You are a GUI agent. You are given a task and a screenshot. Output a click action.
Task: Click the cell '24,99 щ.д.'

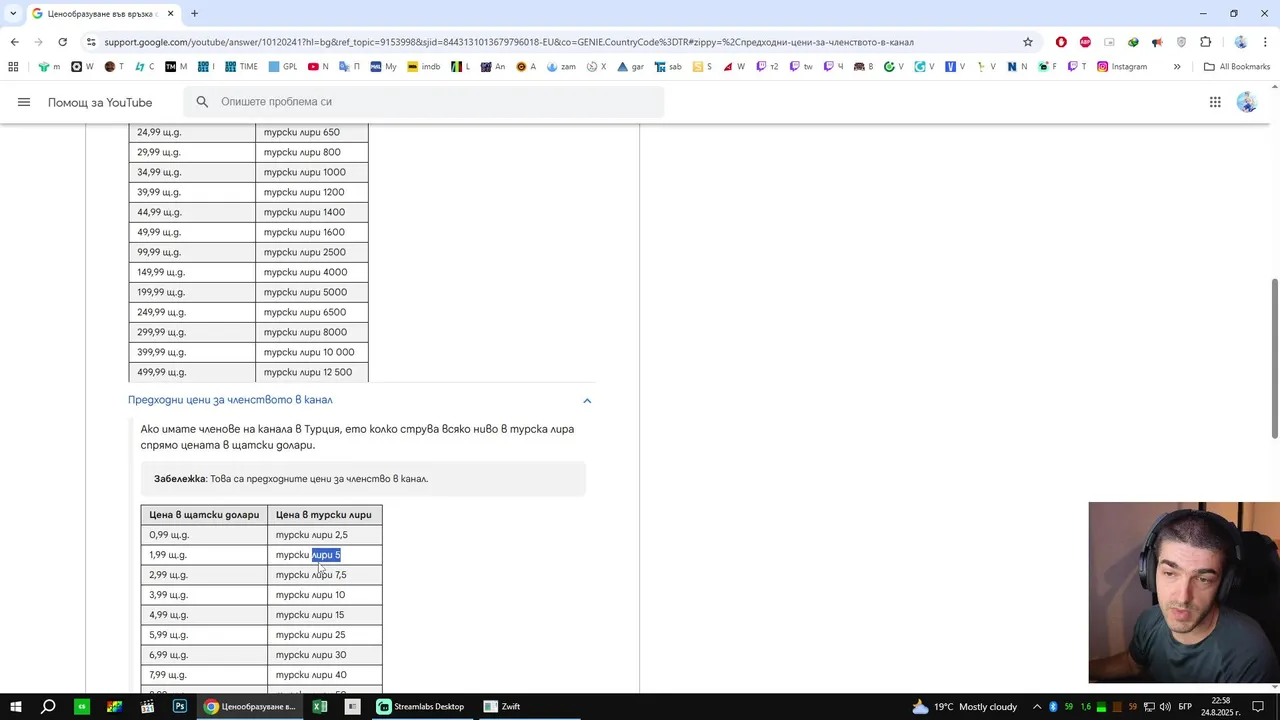coord(192,132)
